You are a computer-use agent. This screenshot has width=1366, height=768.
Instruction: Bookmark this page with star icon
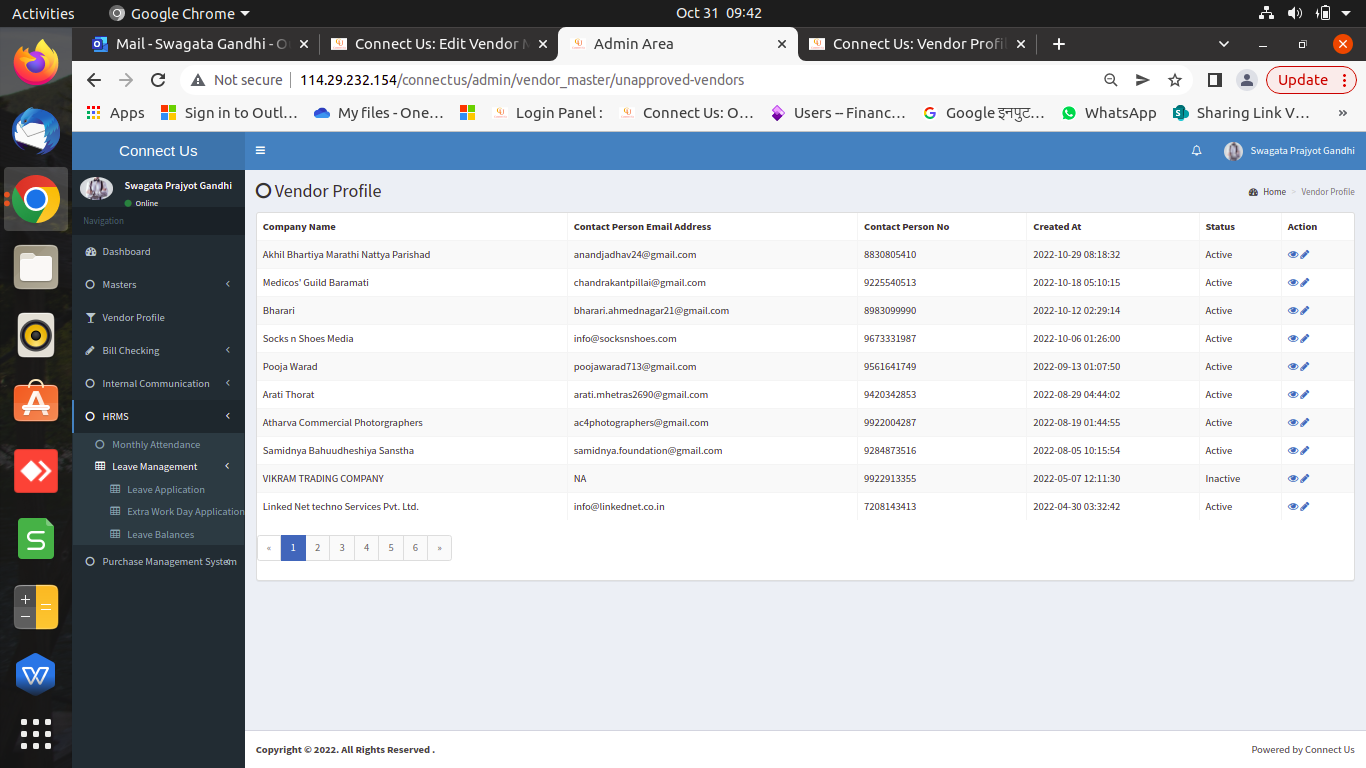pos(1175,80)
